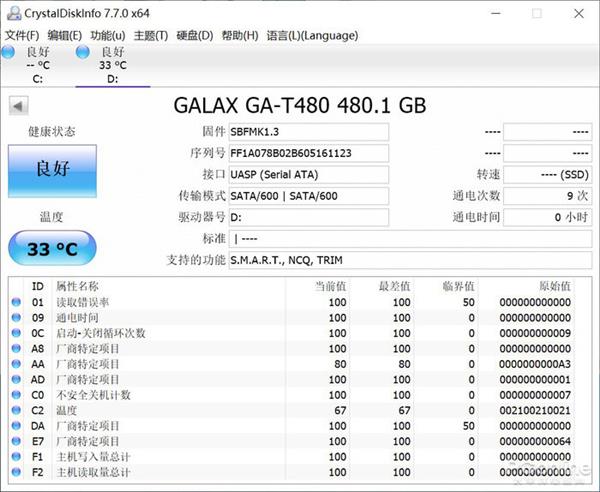Click the transfer mode field SATA/600 | SATA/600
Image resolution: width=600 pixels, height=492 pixels.
(309, 196)
